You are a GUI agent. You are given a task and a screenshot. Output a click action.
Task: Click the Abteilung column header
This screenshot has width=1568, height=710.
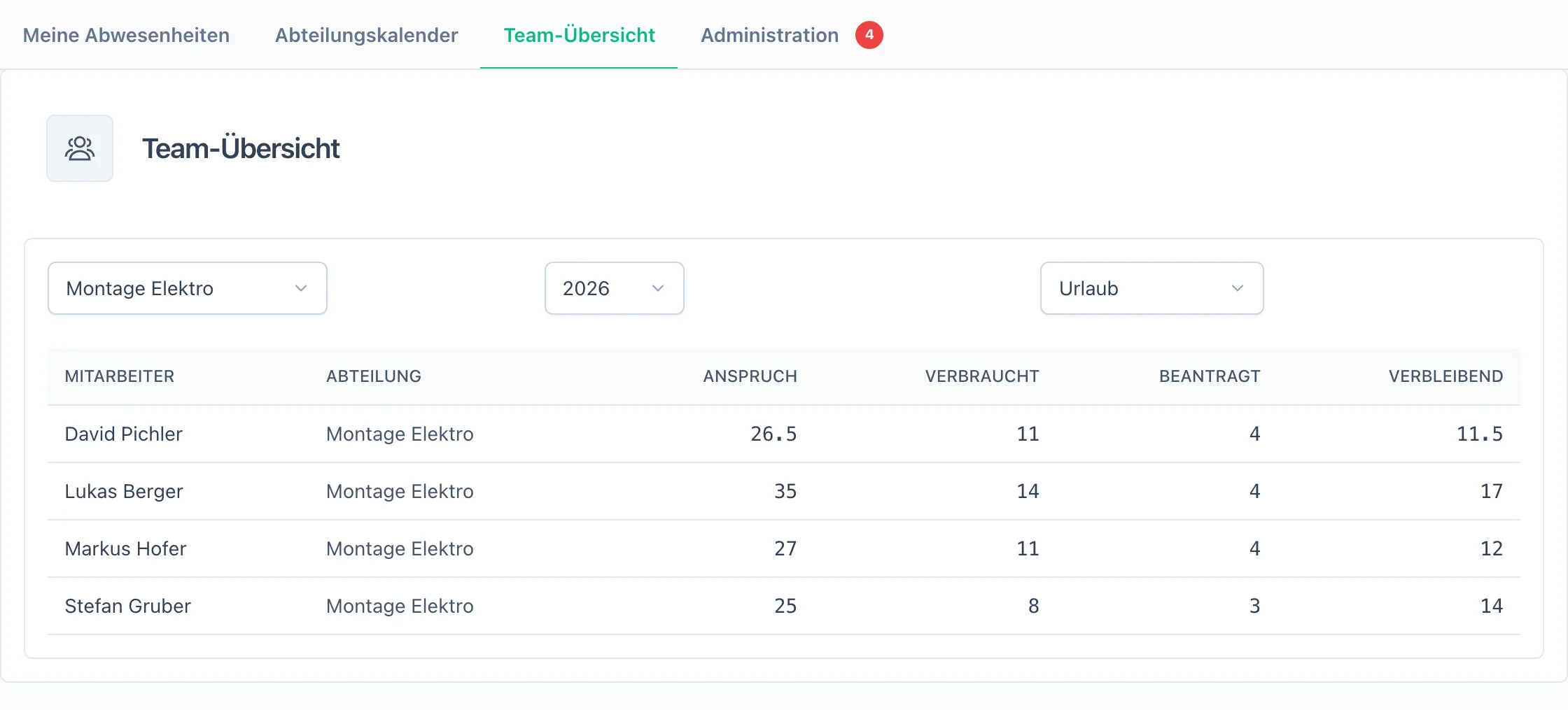pos(374,376)
